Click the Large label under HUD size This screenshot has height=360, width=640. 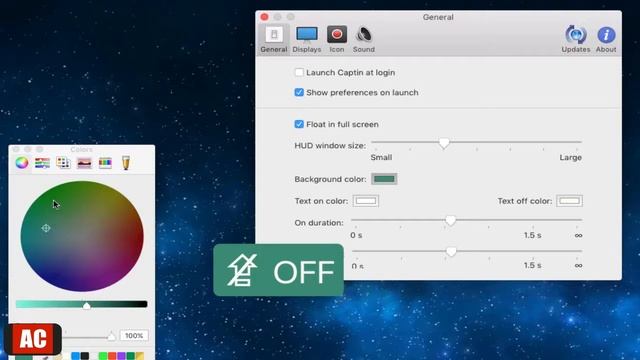570,158
